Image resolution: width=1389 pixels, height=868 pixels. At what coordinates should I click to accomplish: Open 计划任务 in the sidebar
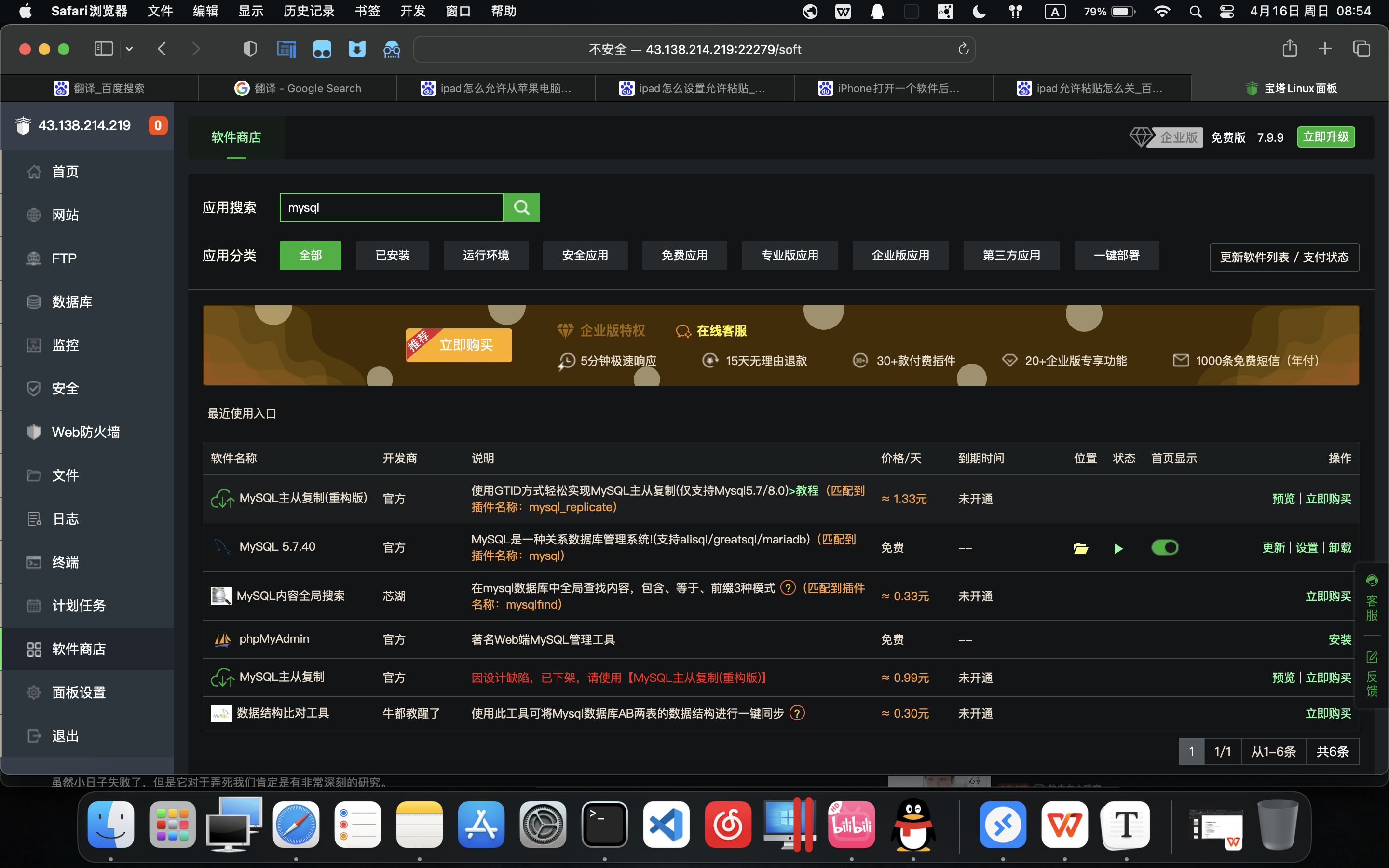88,606
